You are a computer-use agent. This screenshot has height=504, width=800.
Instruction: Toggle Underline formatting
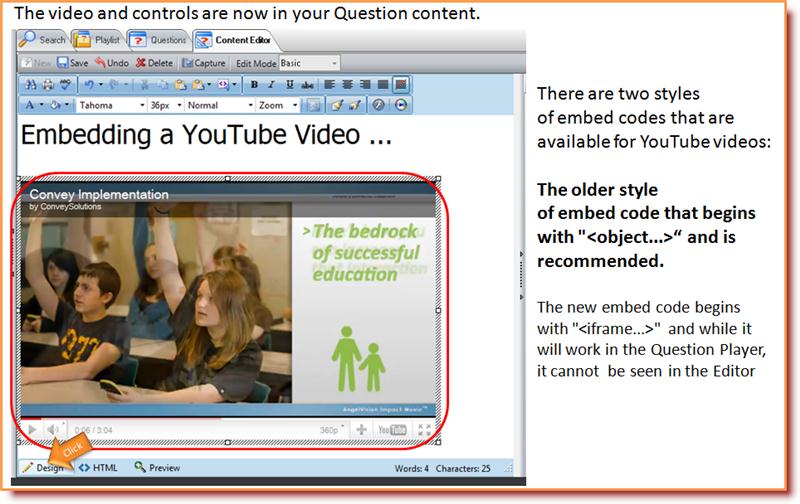click(x=290, y=85)
